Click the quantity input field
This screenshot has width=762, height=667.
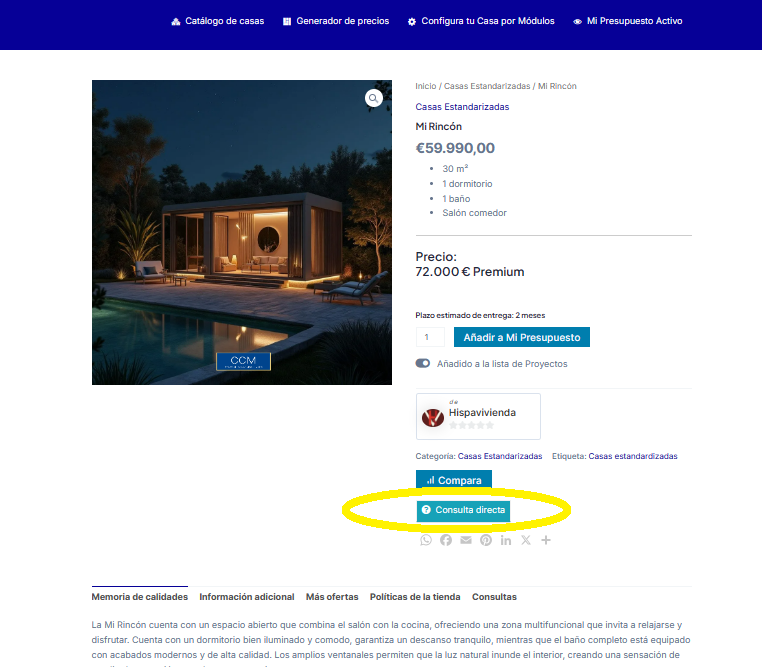[x=430, y=337]
